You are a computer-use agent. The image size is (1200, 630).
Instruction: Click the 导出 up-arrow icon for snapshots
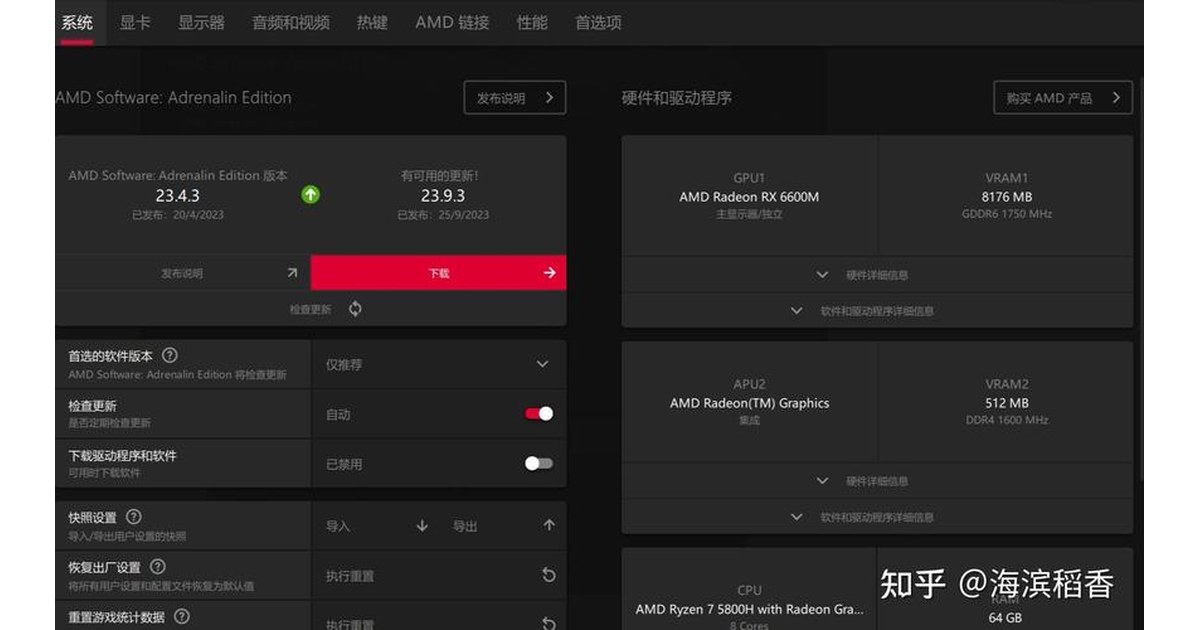point(549,526)
